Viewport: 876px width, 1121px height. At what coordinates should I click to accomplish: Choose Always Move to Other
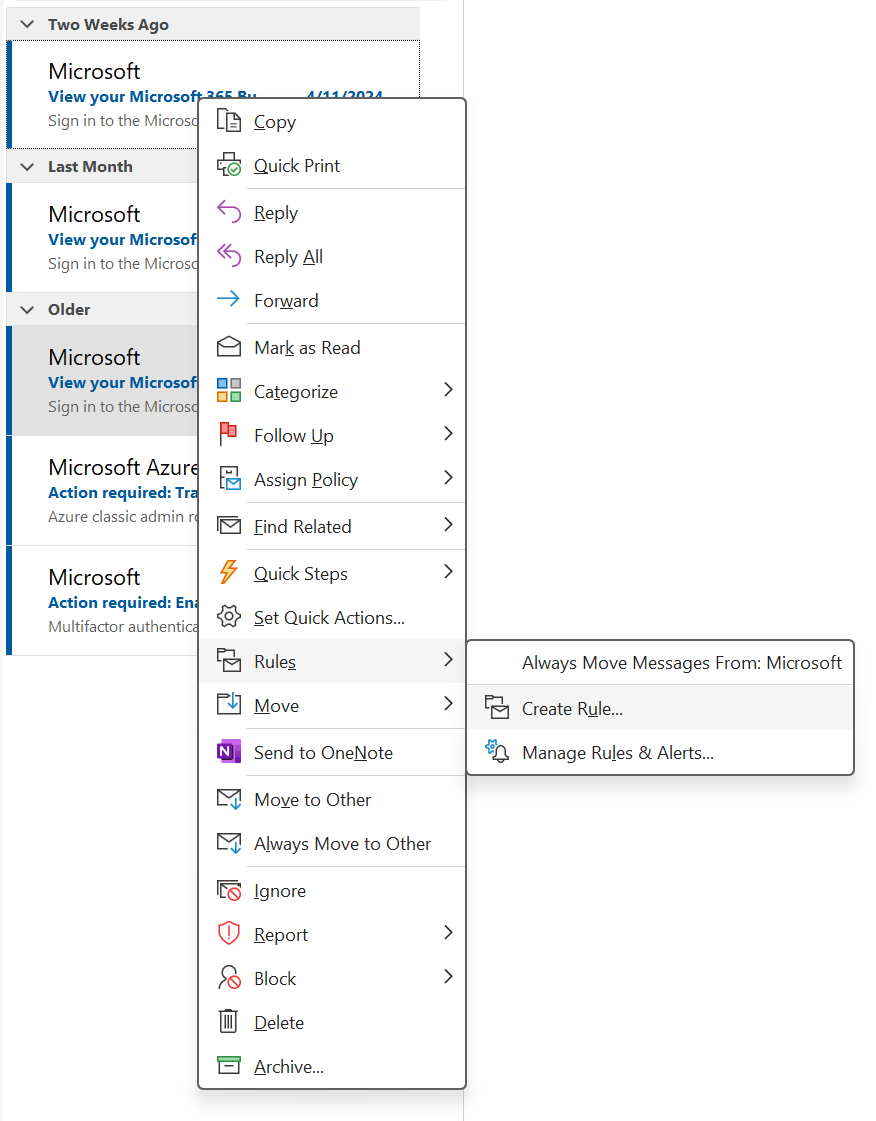(x=332, y=844)
